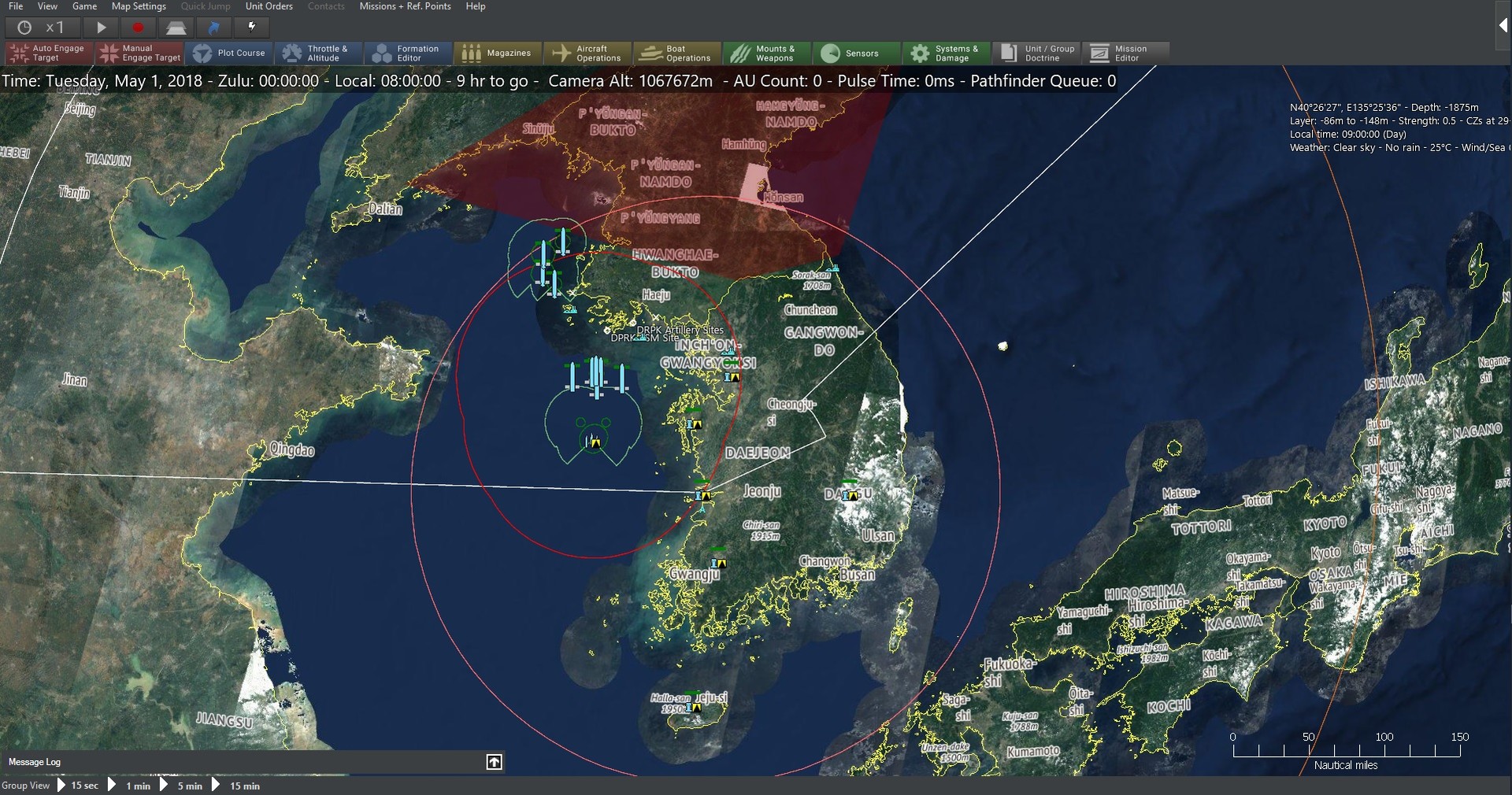This screenshot has width=1512, height=795.
Task: Set time compression to 15 min
Action: (243, 786)
